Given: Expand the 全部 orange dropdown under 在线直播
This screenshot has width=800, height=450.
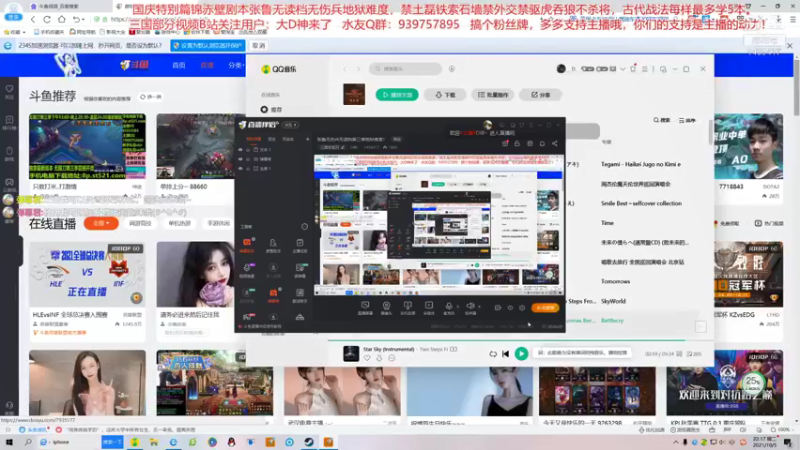Looking at the screenshot, I should (101, 223).
